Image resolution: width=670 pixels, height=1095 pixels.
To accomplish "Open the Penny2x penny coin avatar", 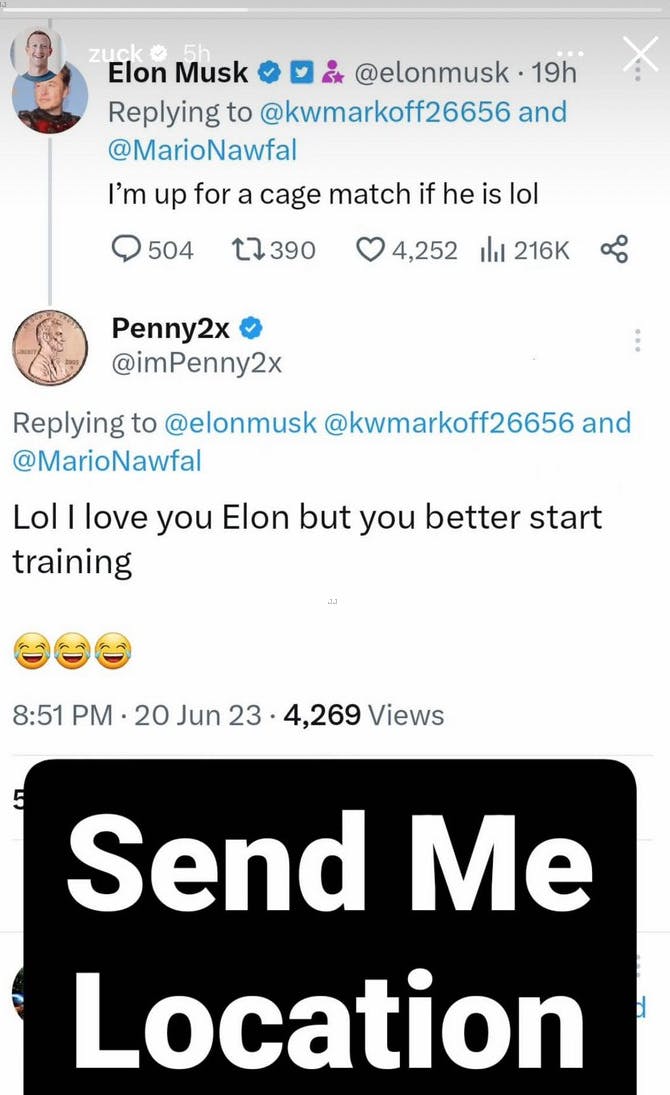I will (x=50, y=347).
